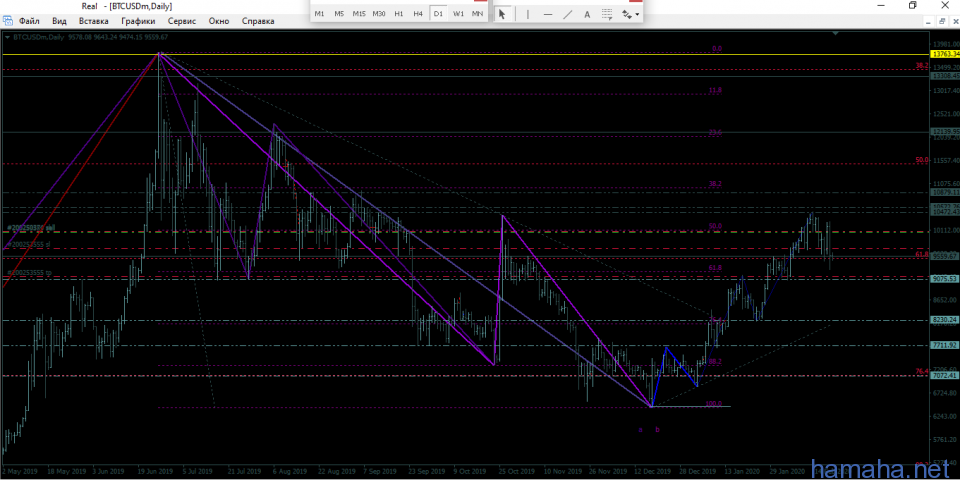Switch to H1 timeframe

pos(399,13)
